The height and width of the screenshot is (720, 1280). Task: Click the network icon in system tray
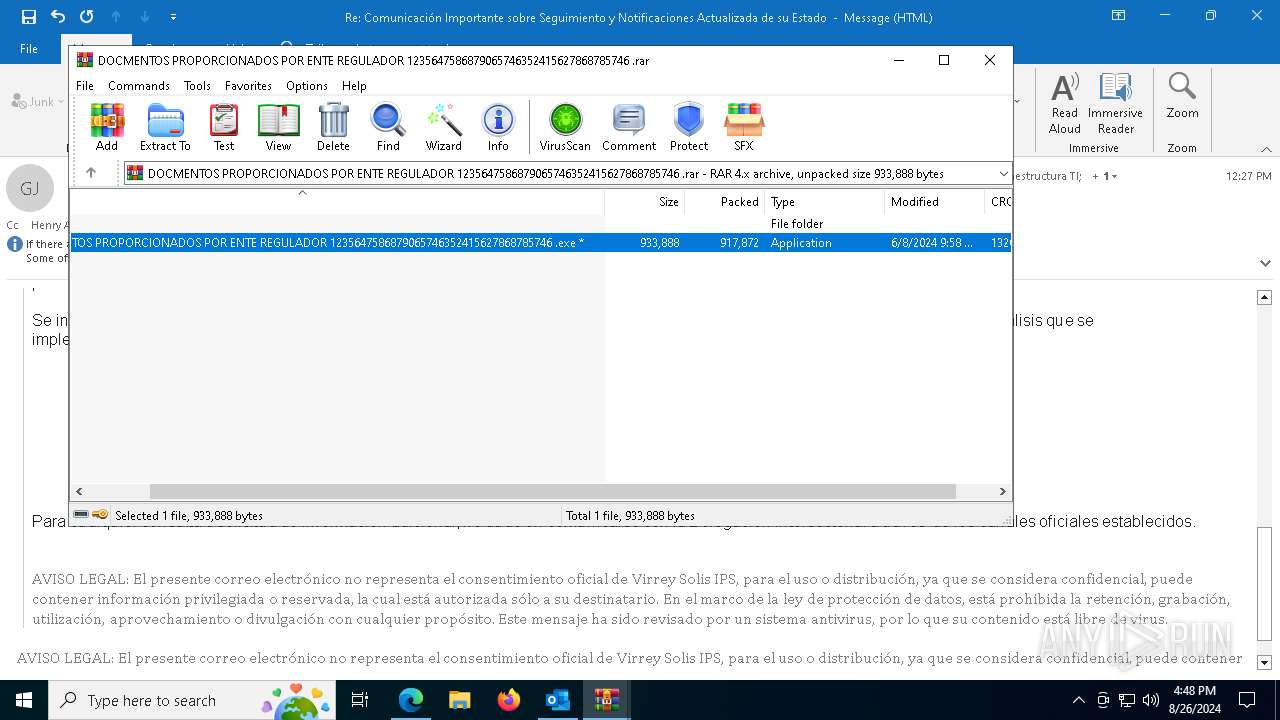tap(1127, 700)
